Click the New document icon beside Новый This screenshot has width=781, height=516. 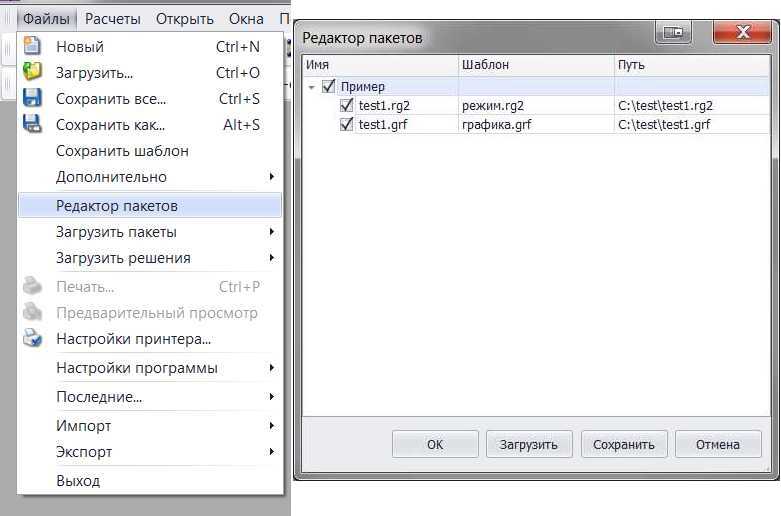click(x=32, y=45)
